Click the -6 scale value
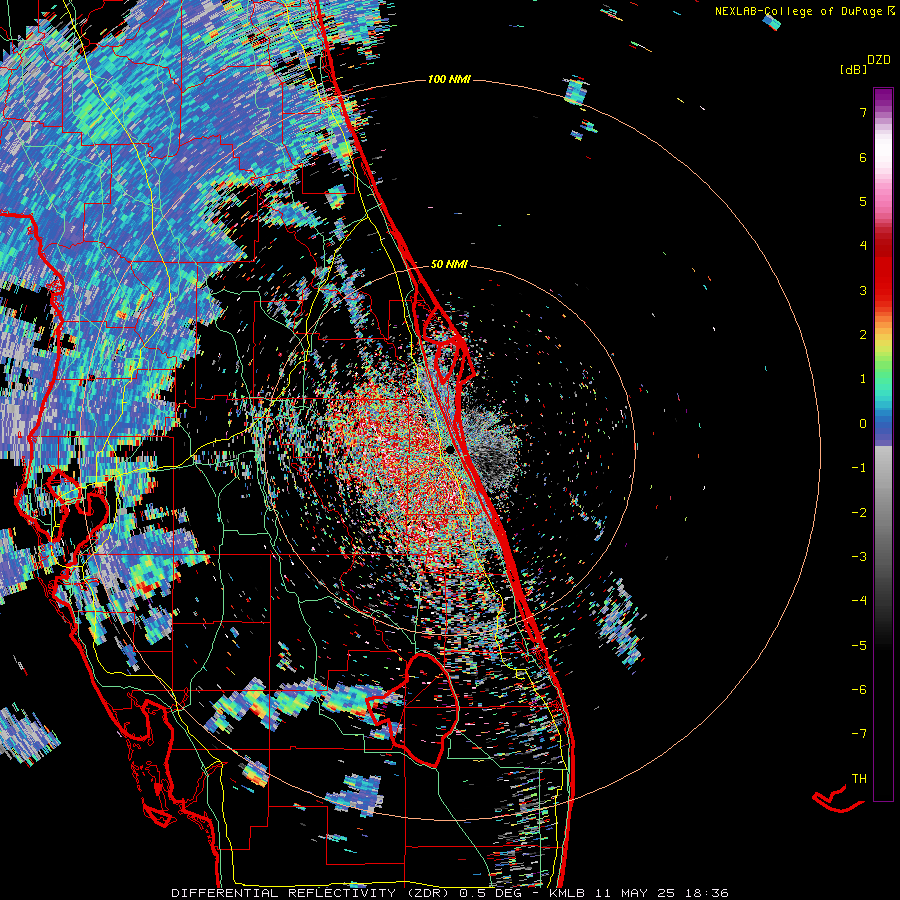This screenshot has width=900, height=900. pyautogui.click(x=859, y=690)
